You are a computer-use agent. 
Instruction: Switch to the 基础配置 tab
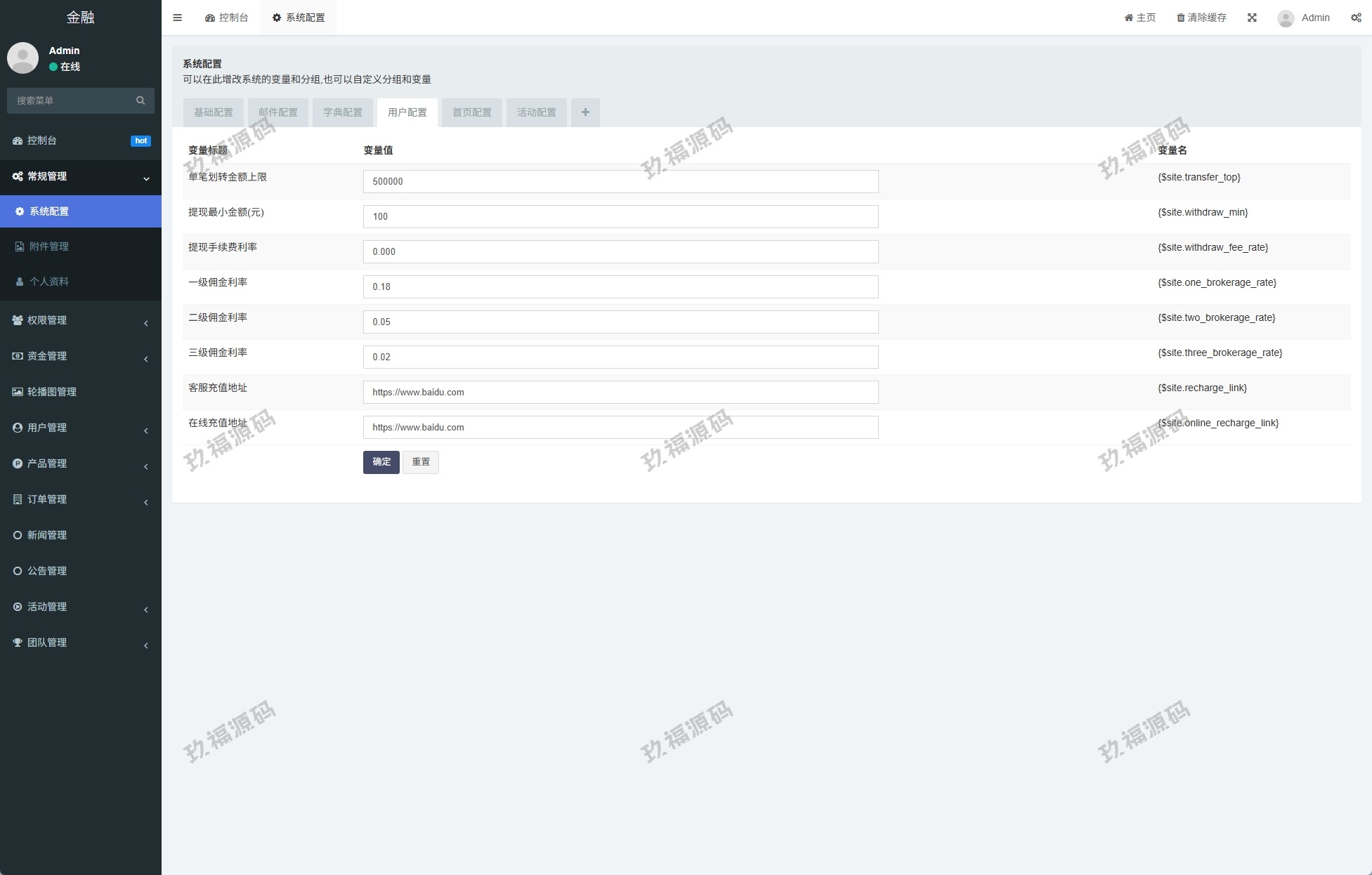tap(214, 112)
